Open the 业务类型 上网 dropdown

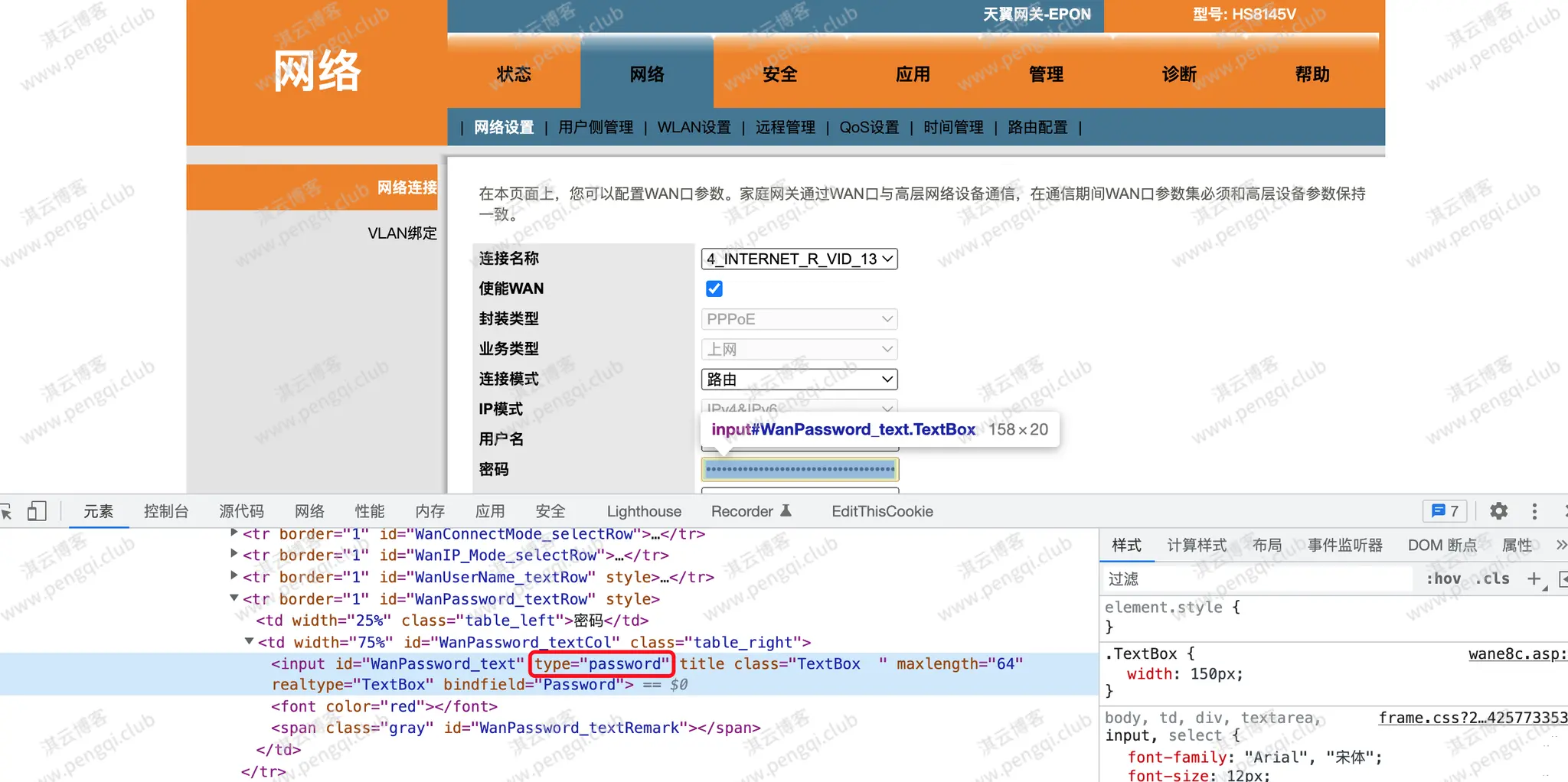pos(799,350)
